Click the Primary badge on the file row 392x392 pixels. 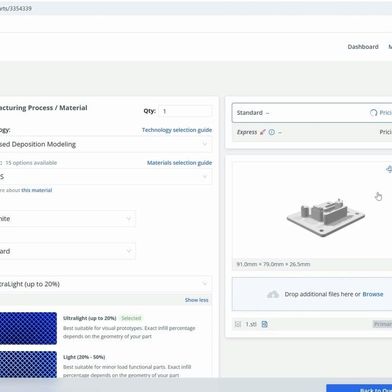(x=382, y=324)
